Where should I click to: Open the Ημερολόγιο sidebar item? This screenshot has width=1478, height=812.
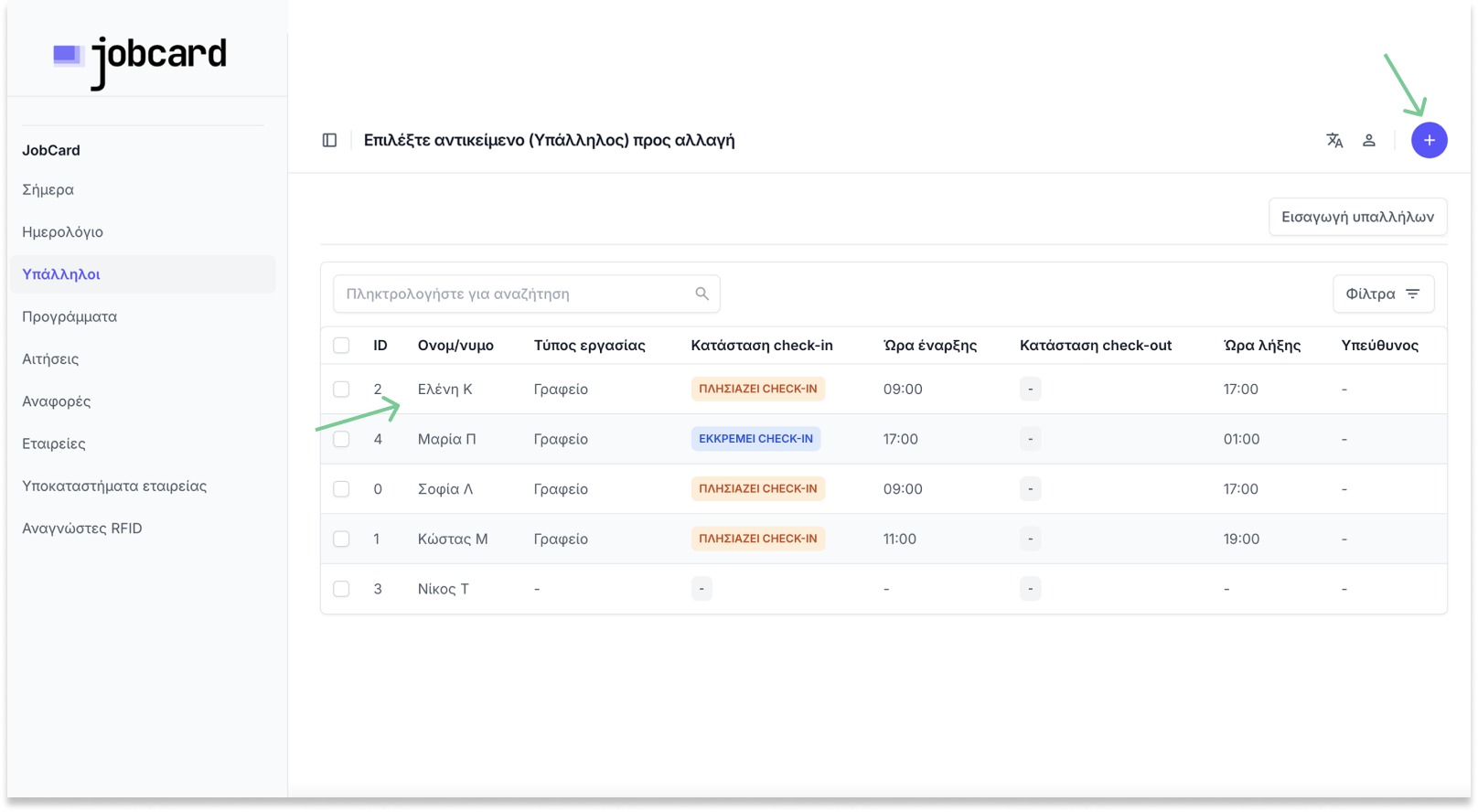tap(62, 231)
